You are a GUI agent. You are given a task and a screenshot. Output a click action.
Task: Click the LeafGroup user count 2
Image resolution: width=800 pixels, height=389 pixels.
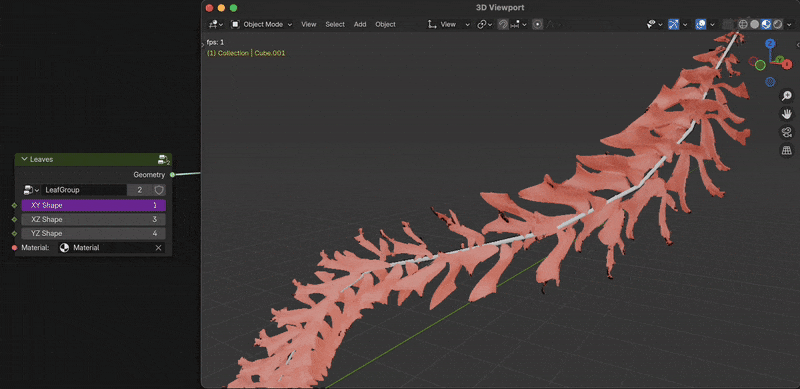tap(140, 190)
